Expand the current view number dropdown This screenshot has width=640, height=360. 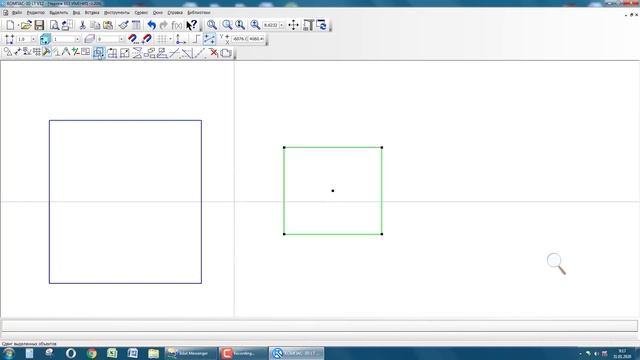(78, 39)
